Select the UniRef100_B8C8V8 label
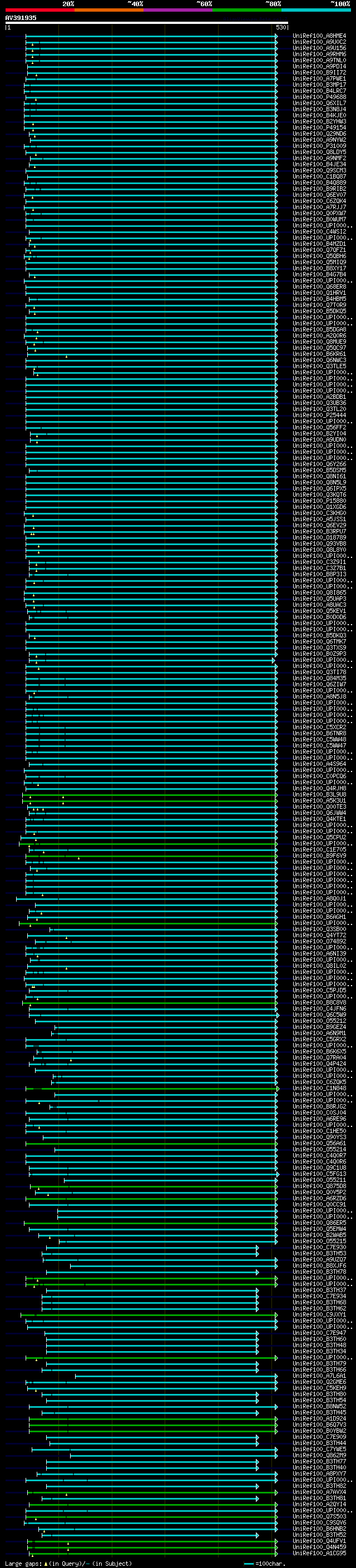356x1568 pixels. click(319, 1002)
